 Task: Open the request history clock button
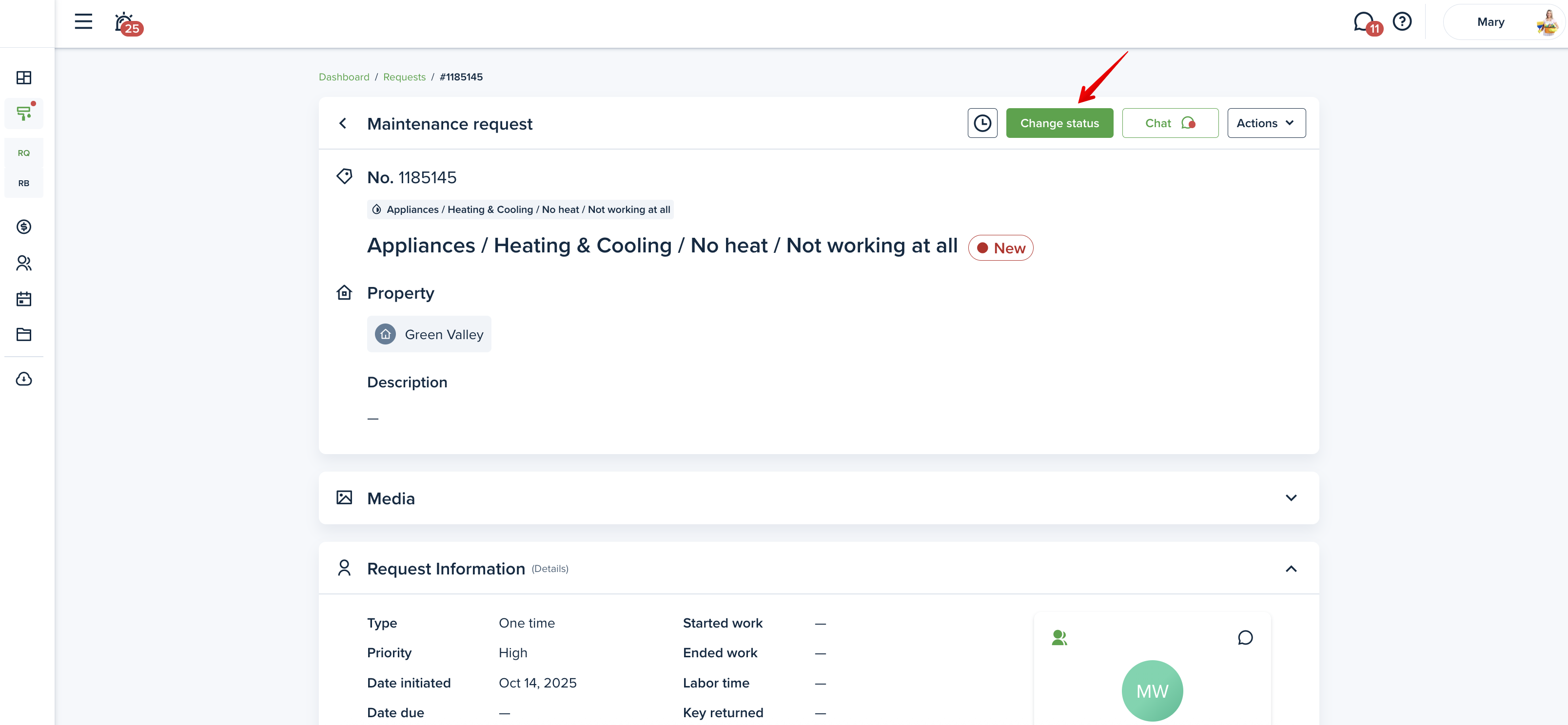982,123
